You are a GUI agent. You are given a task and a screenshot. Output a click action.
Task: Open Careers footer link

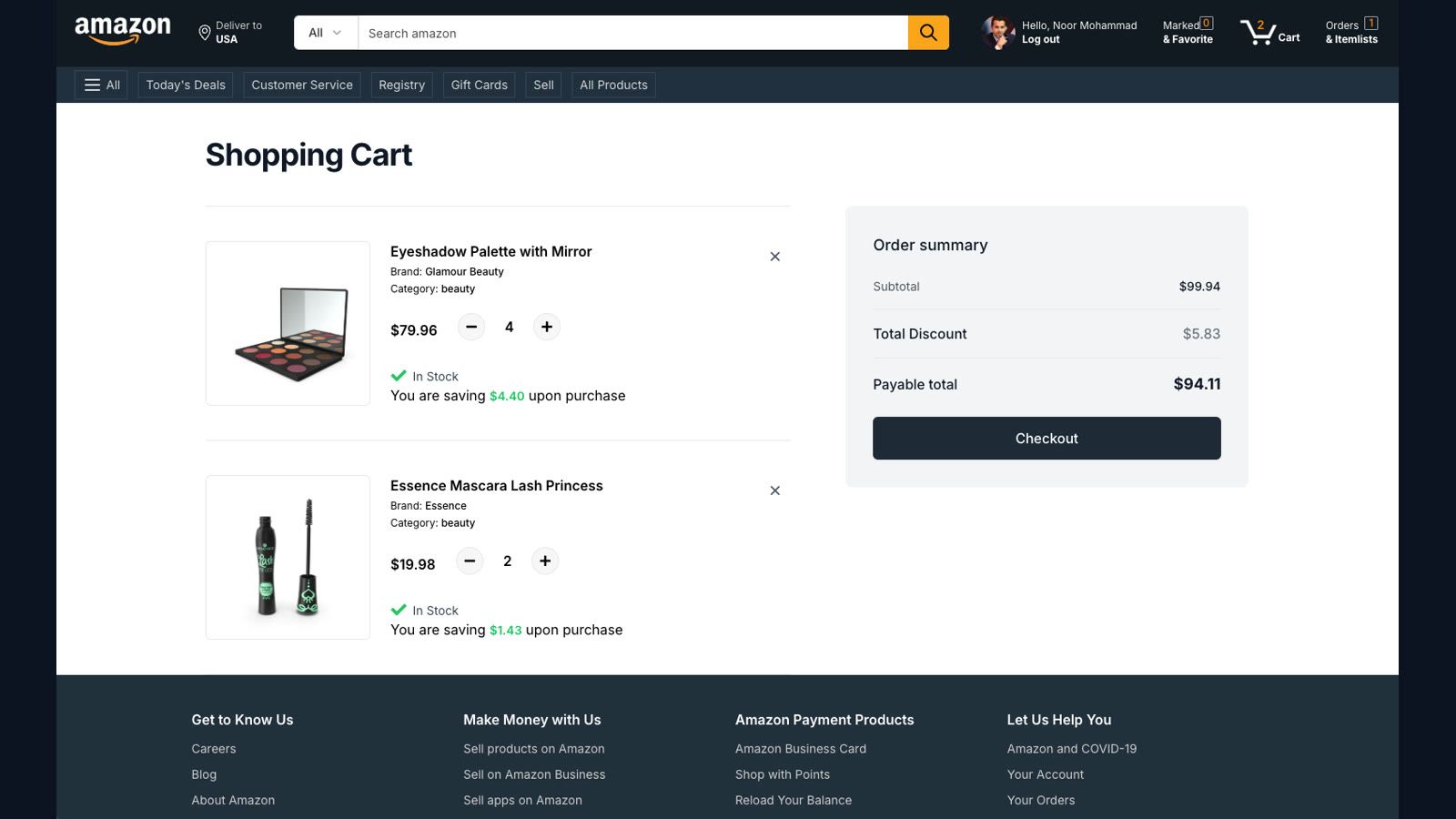pos(214,749)
